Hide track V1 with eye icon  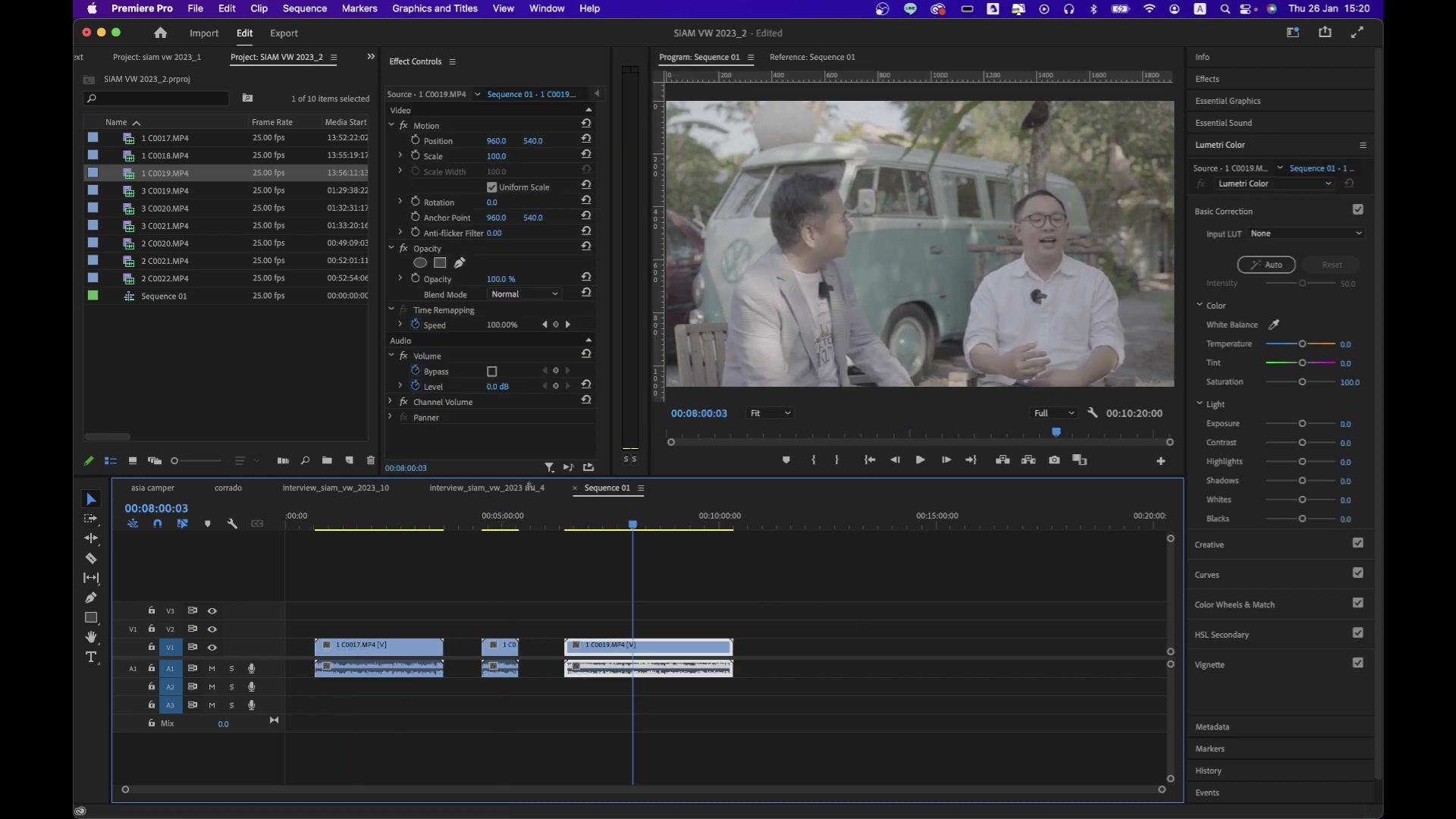point(212,648)
